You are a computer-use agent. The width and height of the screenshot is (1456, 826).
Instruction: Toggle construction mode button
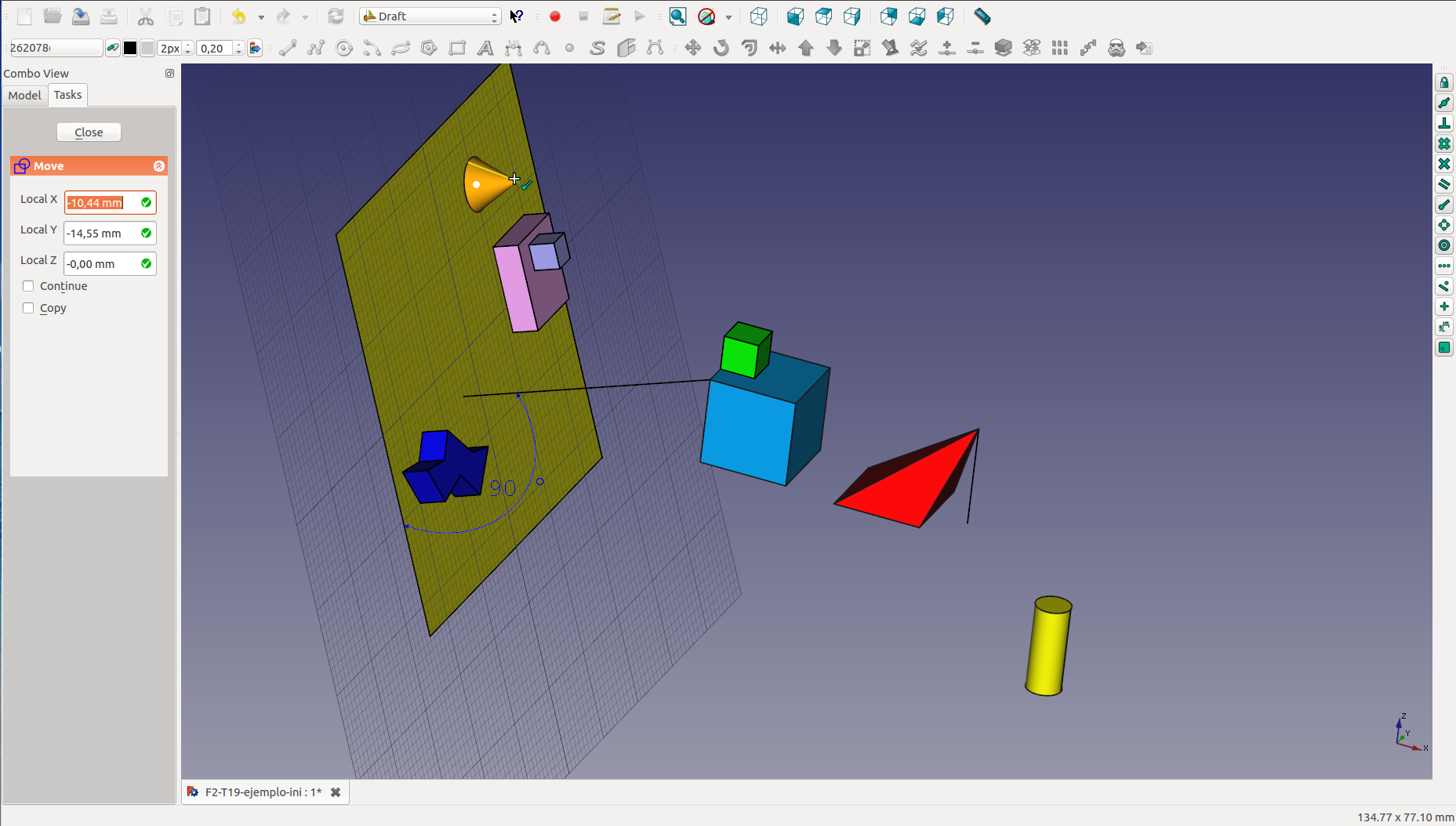tap(113, 49)
